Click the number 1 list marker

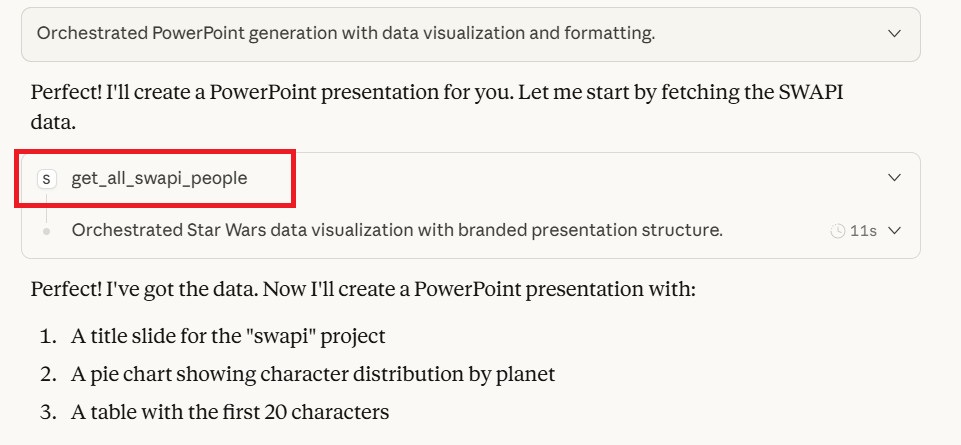pyautogui.click(x=47, y=336)
